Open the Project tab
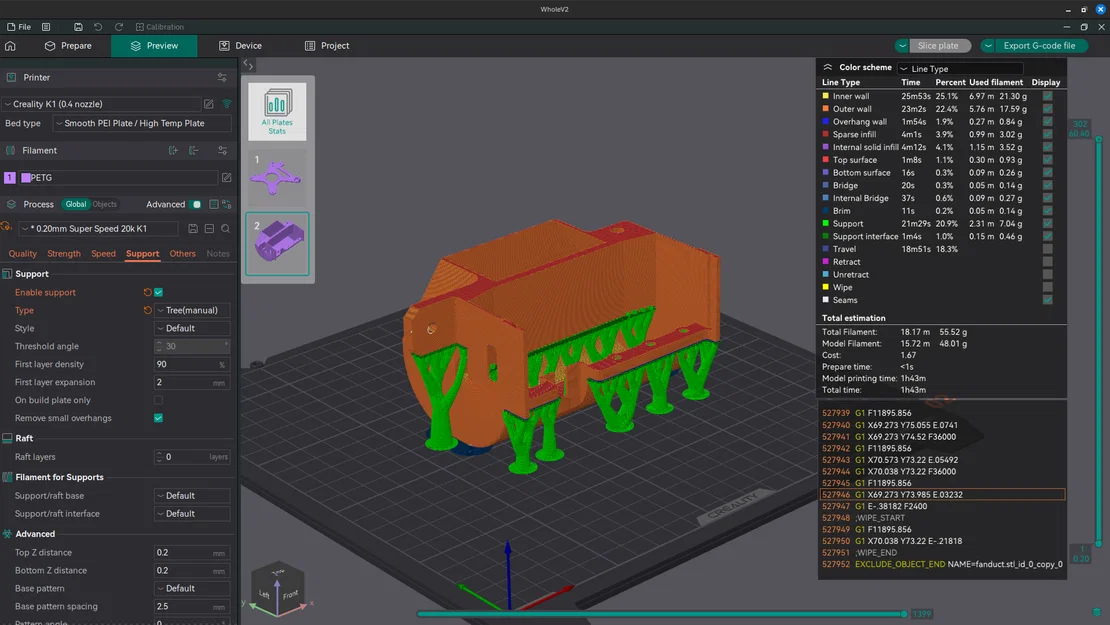1110x625 pixels. pyautogui.click(x=327, y=45)
